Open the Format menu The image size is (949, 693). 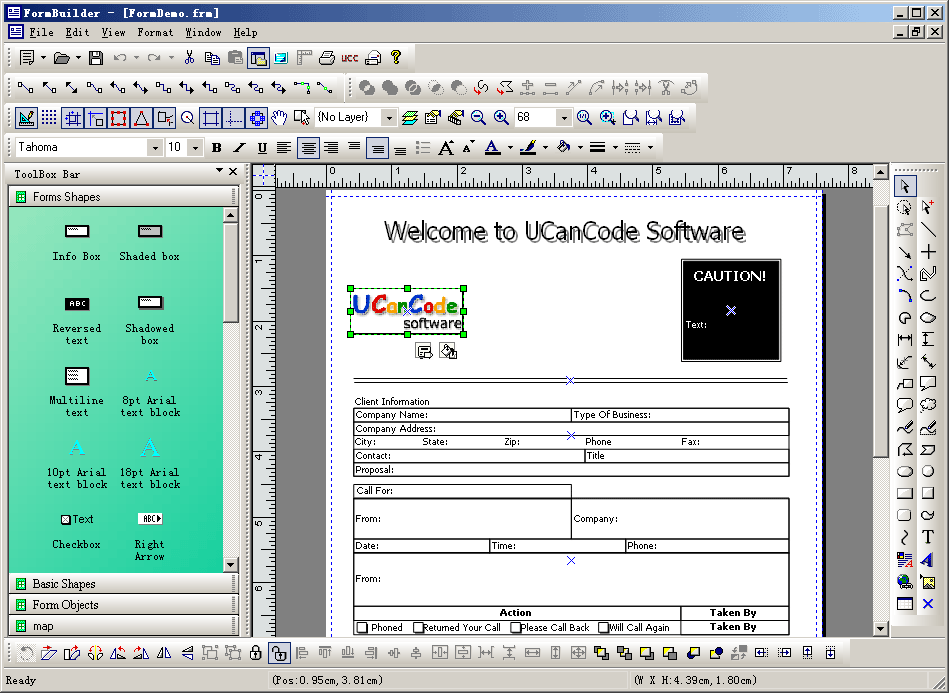tap(155, 32)
